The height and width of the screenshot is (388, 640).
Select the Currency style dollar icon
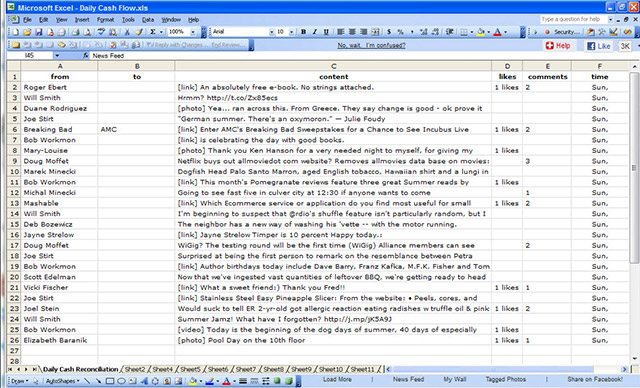[389, 32]
